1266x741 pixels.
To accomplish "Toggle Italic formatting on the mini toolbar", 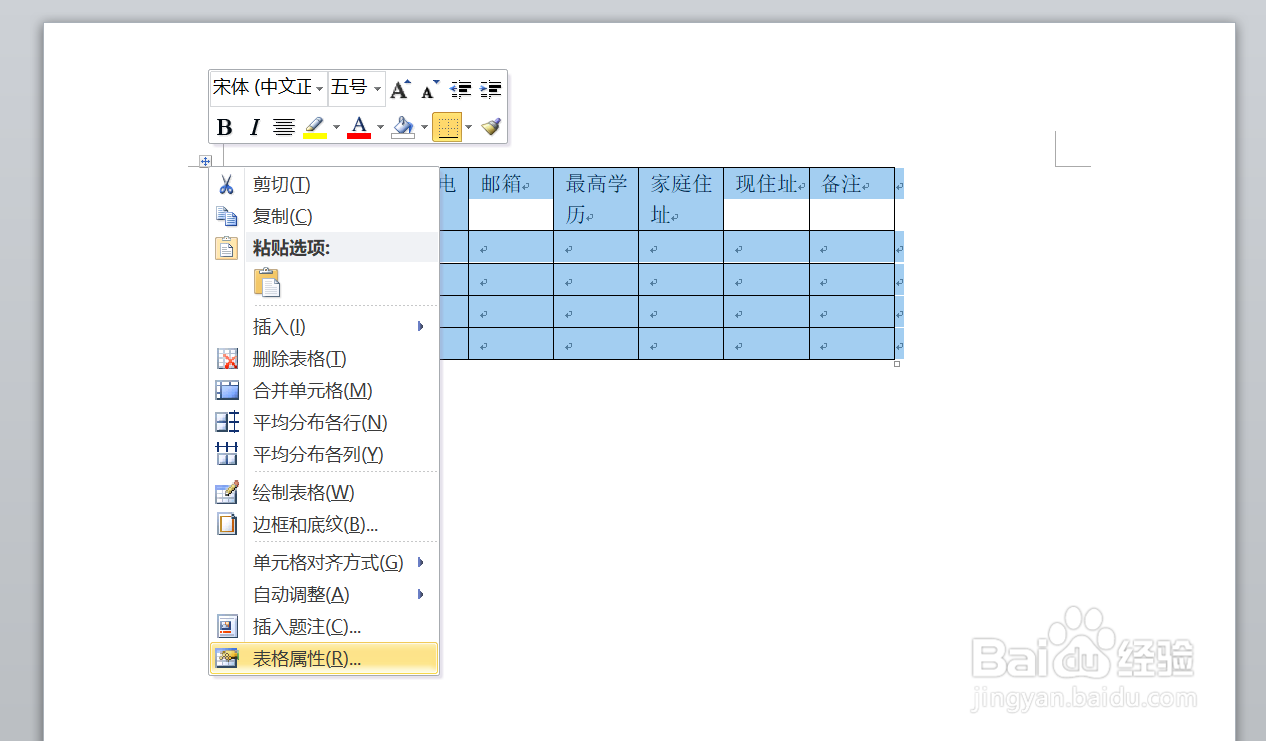I will (254, 126).
